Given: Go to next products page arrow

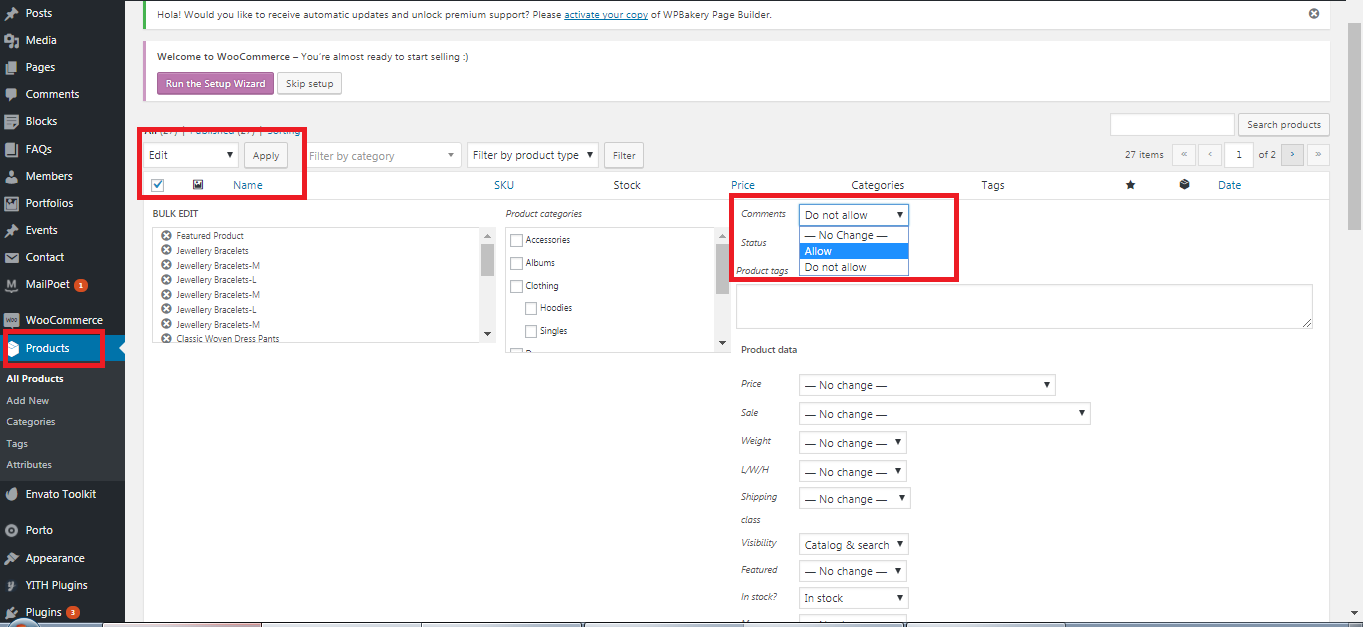Looking at the screenshot, I should click(1292, 155).
